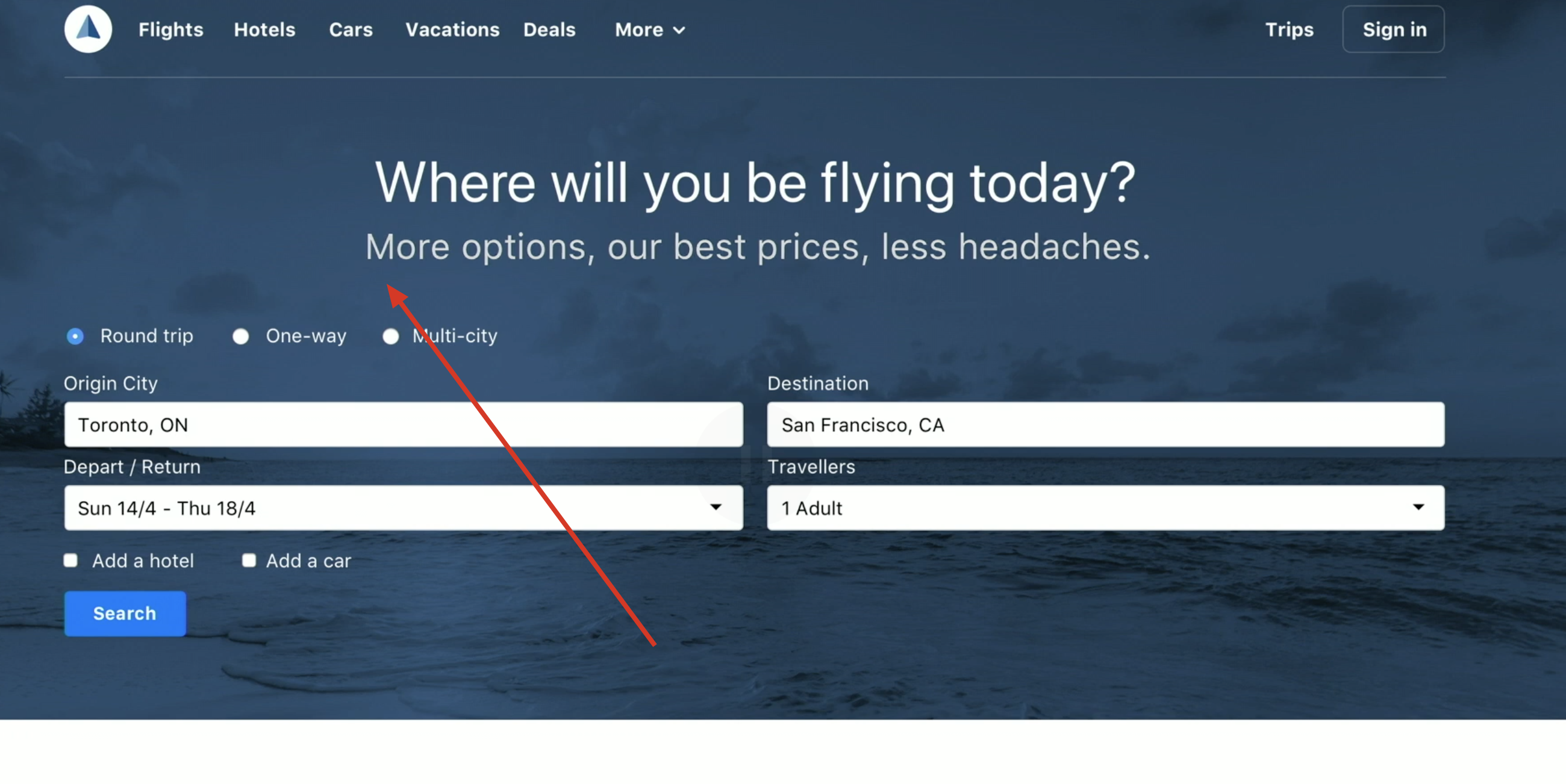This screenshot has width=1566, height=784.
Task: Open the Vacations menu item
Action: pyautogui.click(x=452, y=30)
